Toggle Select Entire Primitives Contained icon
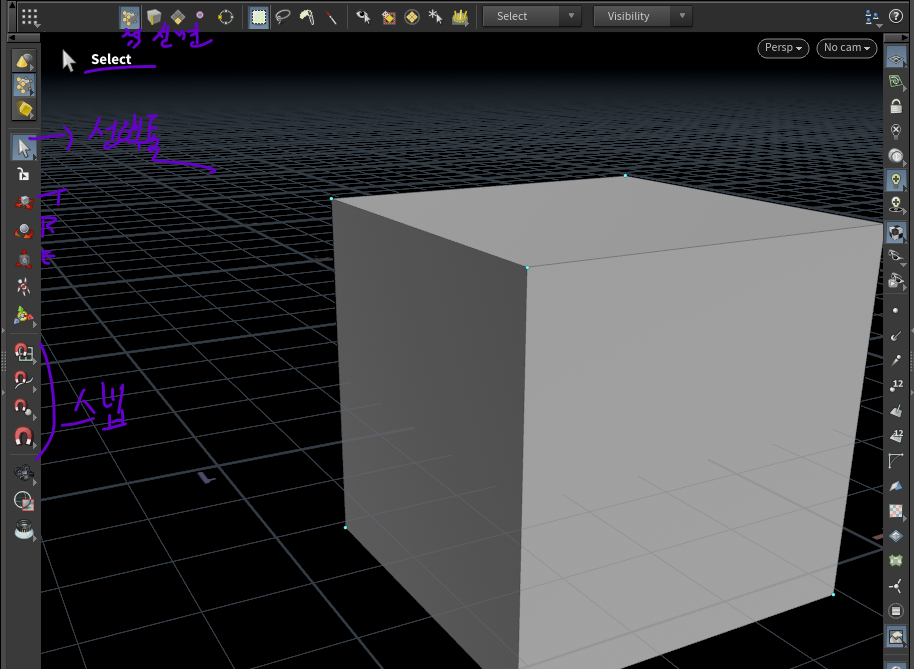 point(388,17)
